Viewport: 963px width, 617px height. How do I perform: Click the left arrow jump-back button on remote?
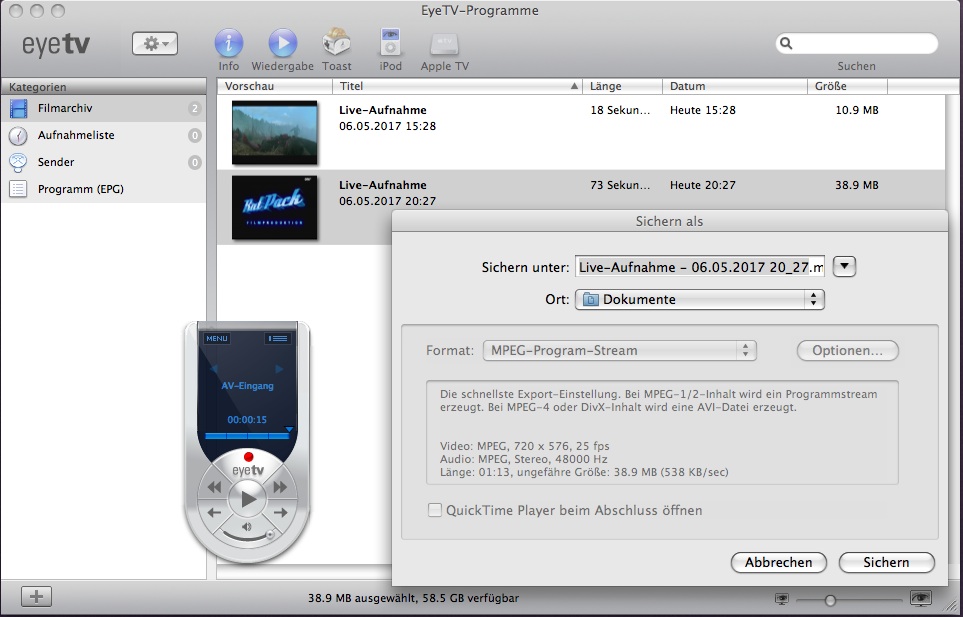point(214,513)
